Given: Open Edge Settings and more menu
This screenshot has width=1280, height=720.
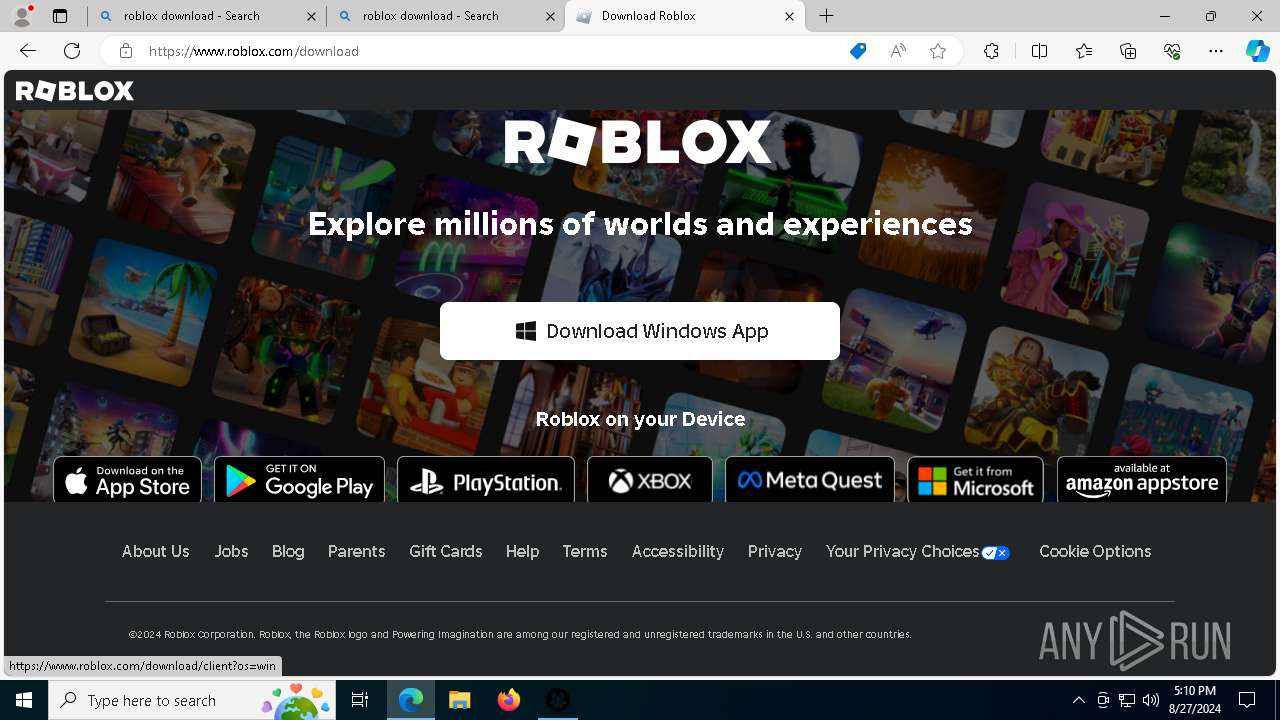Looking at the screenshot, I should (x=1216, y=51).
